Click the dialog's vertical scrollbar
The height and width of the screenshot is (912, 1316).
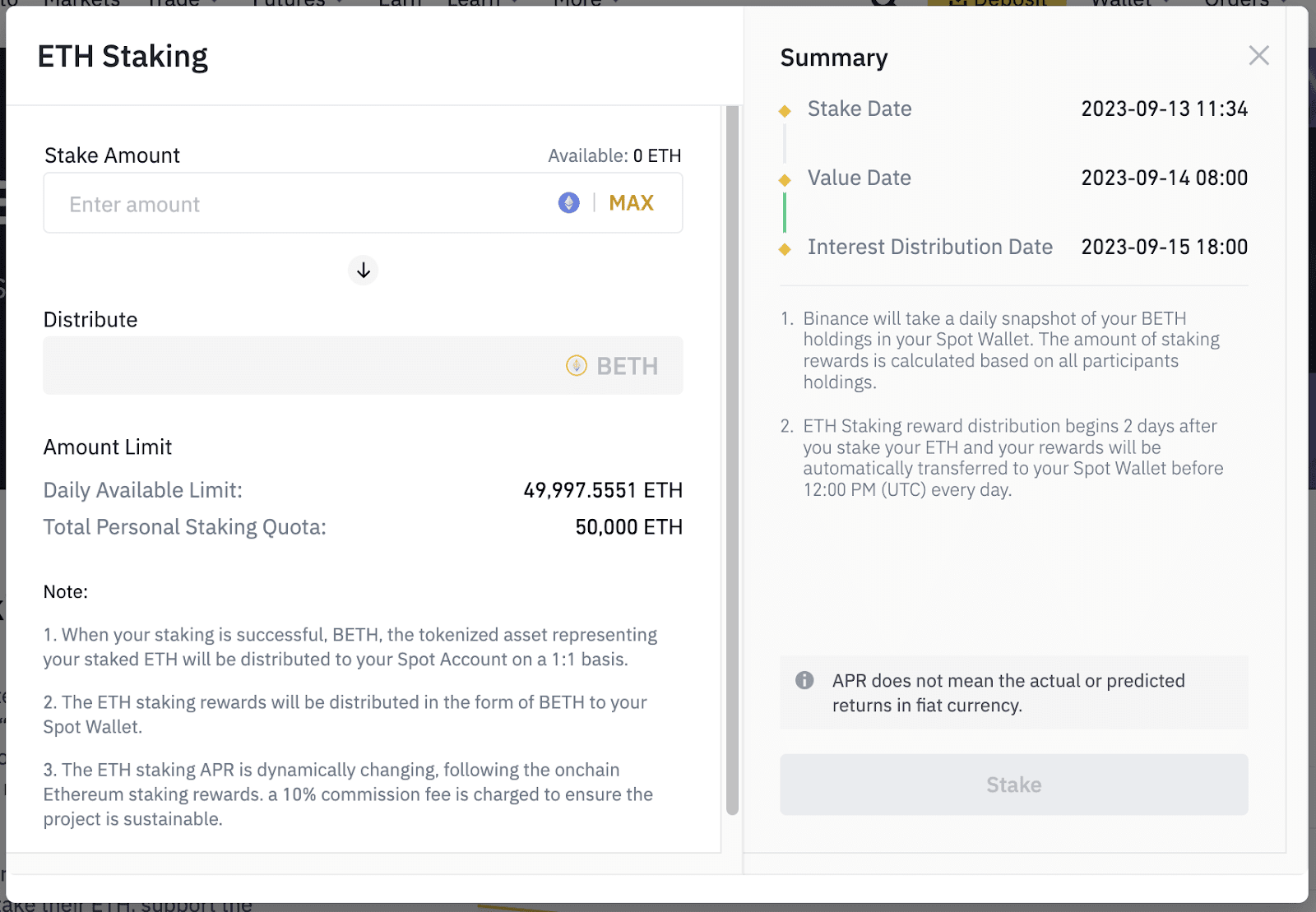coord(732,461)
